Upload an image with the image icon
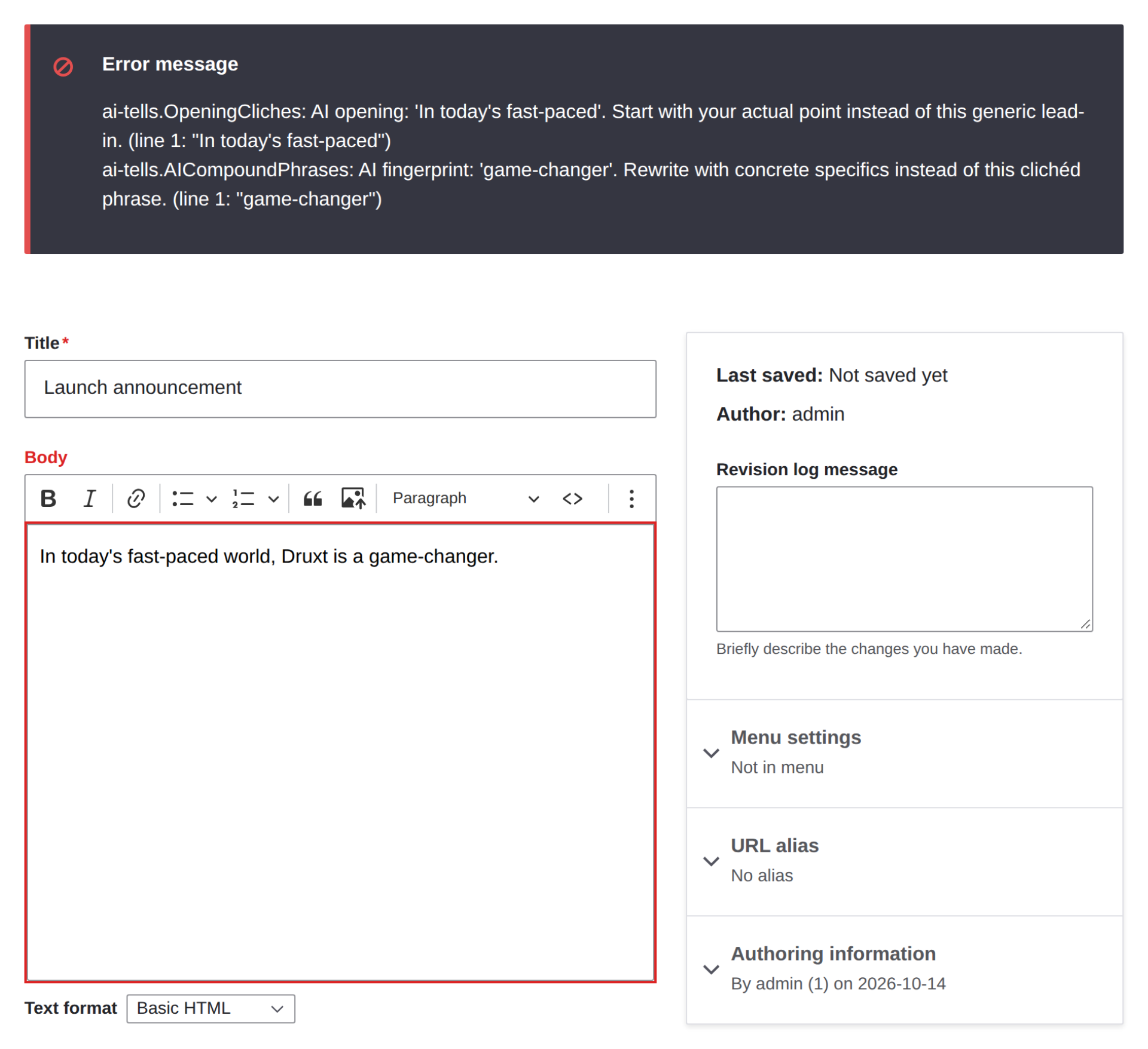 click(353, 498)
